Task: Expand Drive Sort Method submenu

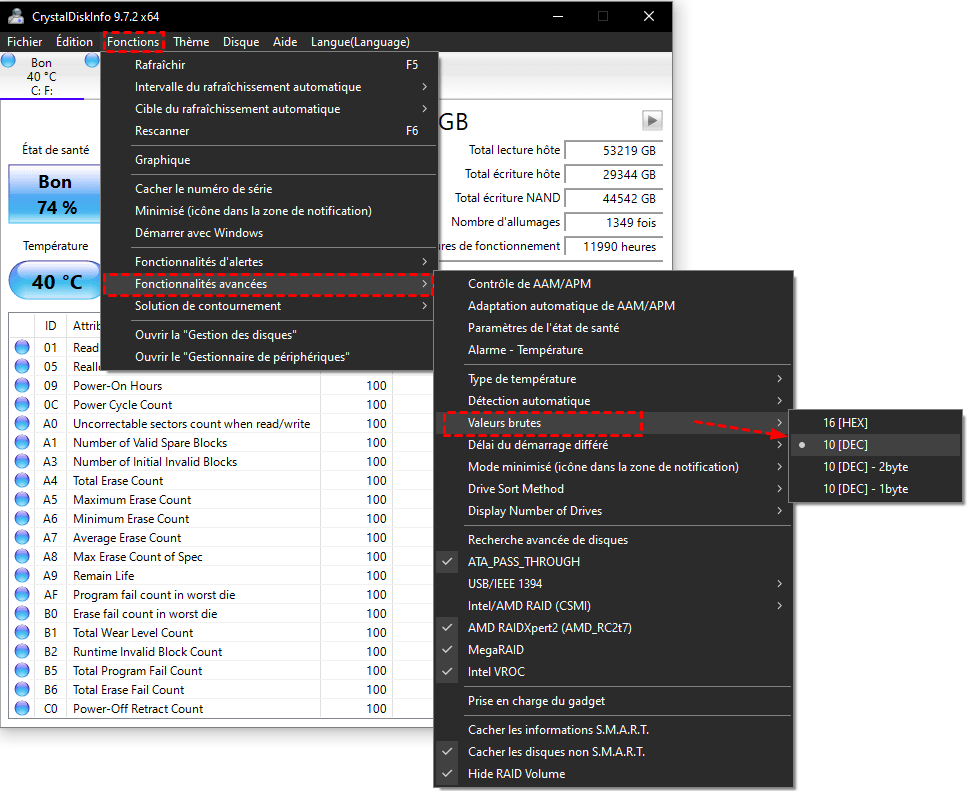Action: click(614, 489)
